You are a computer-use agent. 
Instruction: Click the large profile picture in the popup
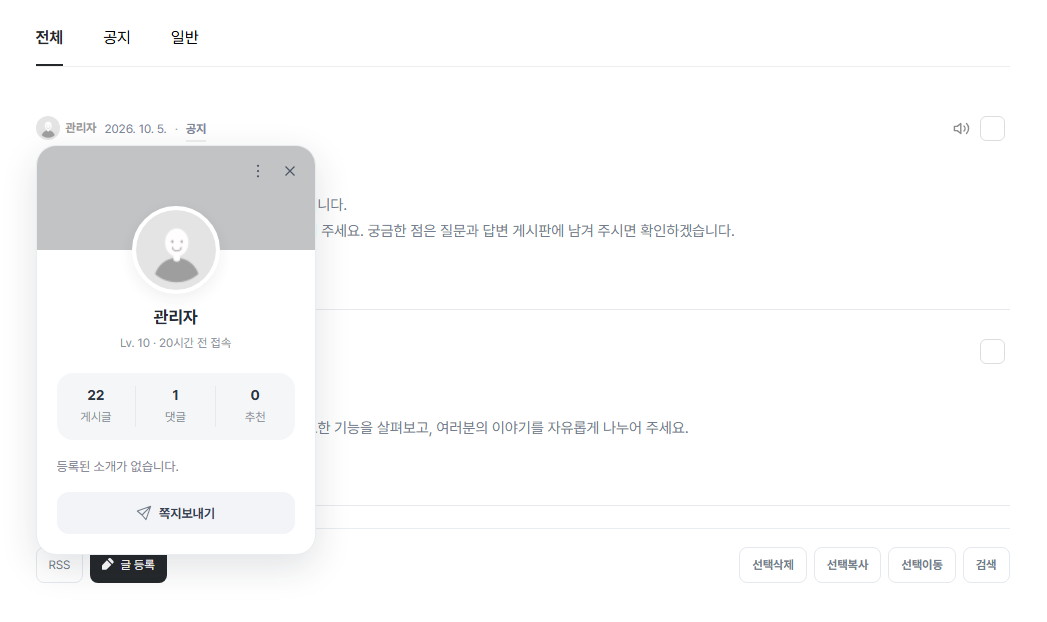(176, 250)
